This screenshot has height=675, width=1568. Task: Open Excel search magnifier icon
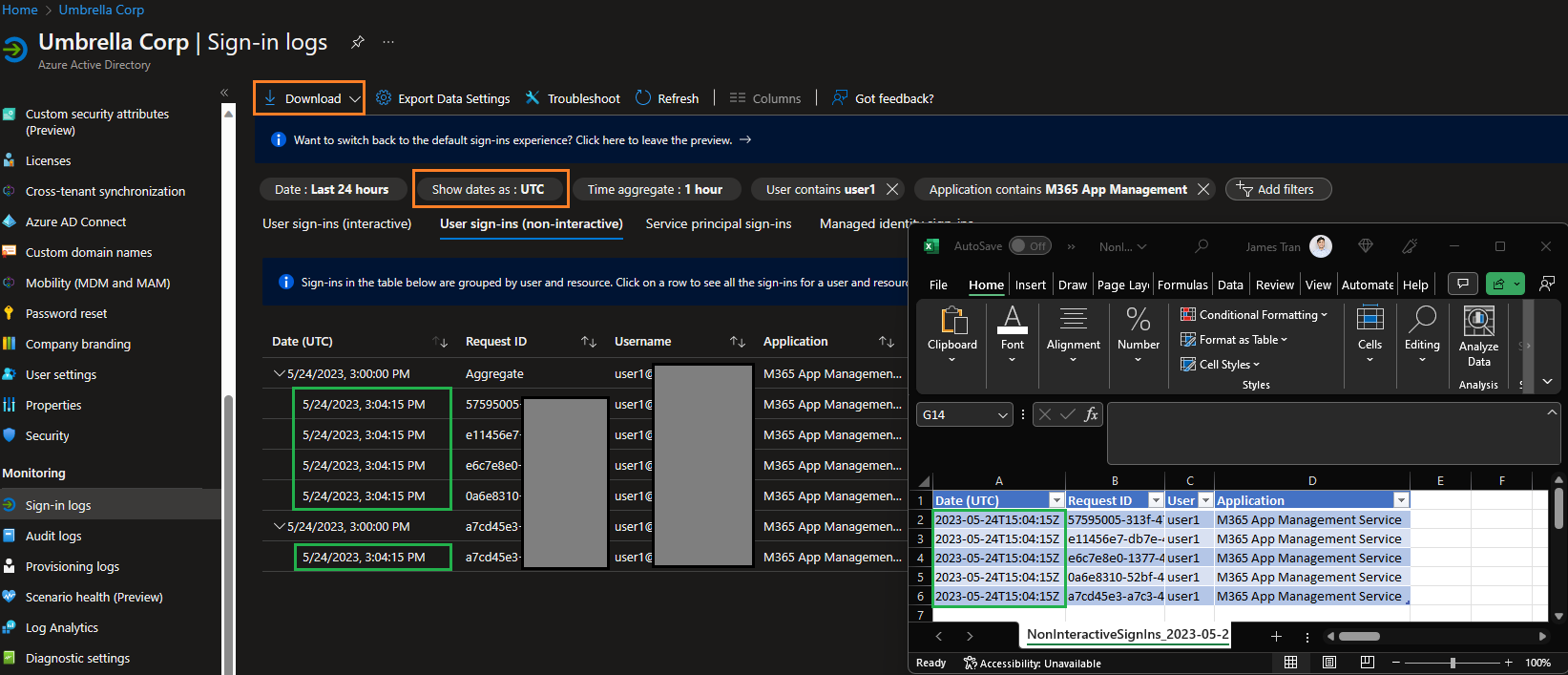tap(1202, 246)
